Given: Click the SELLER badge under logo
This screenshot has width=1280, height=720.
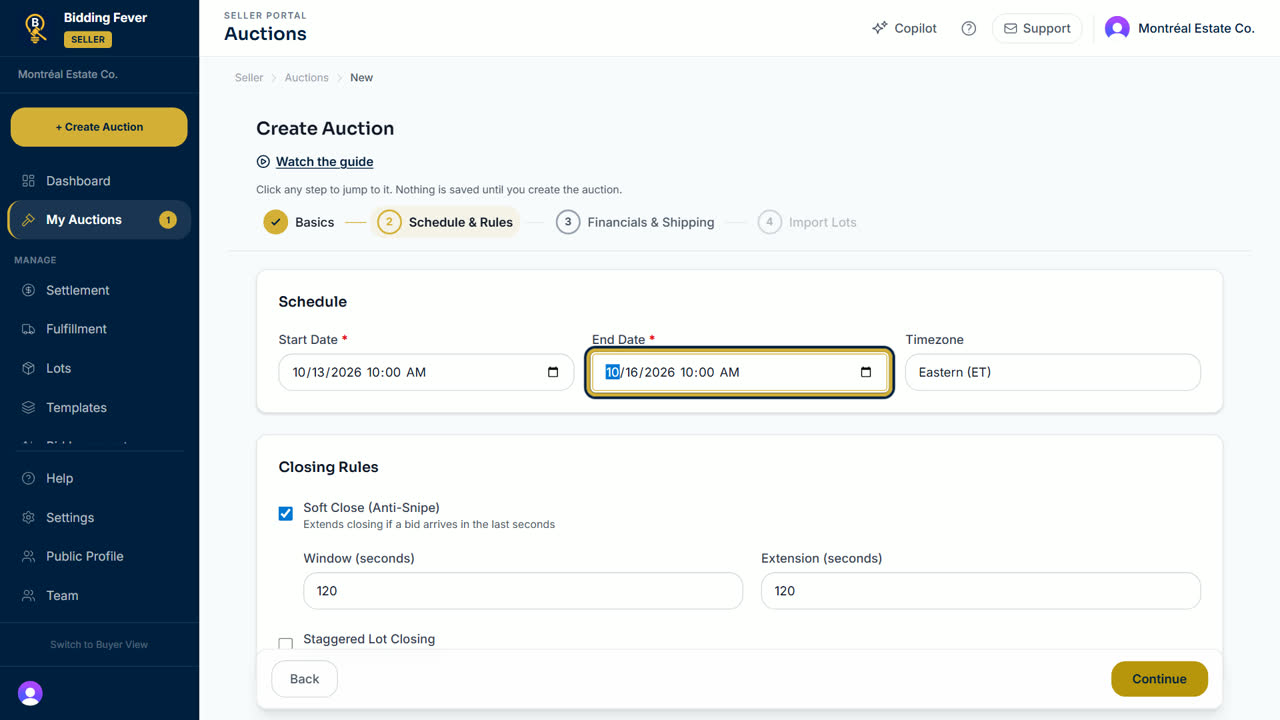Looking at the screenshot, I should click(x=88, y=40).
